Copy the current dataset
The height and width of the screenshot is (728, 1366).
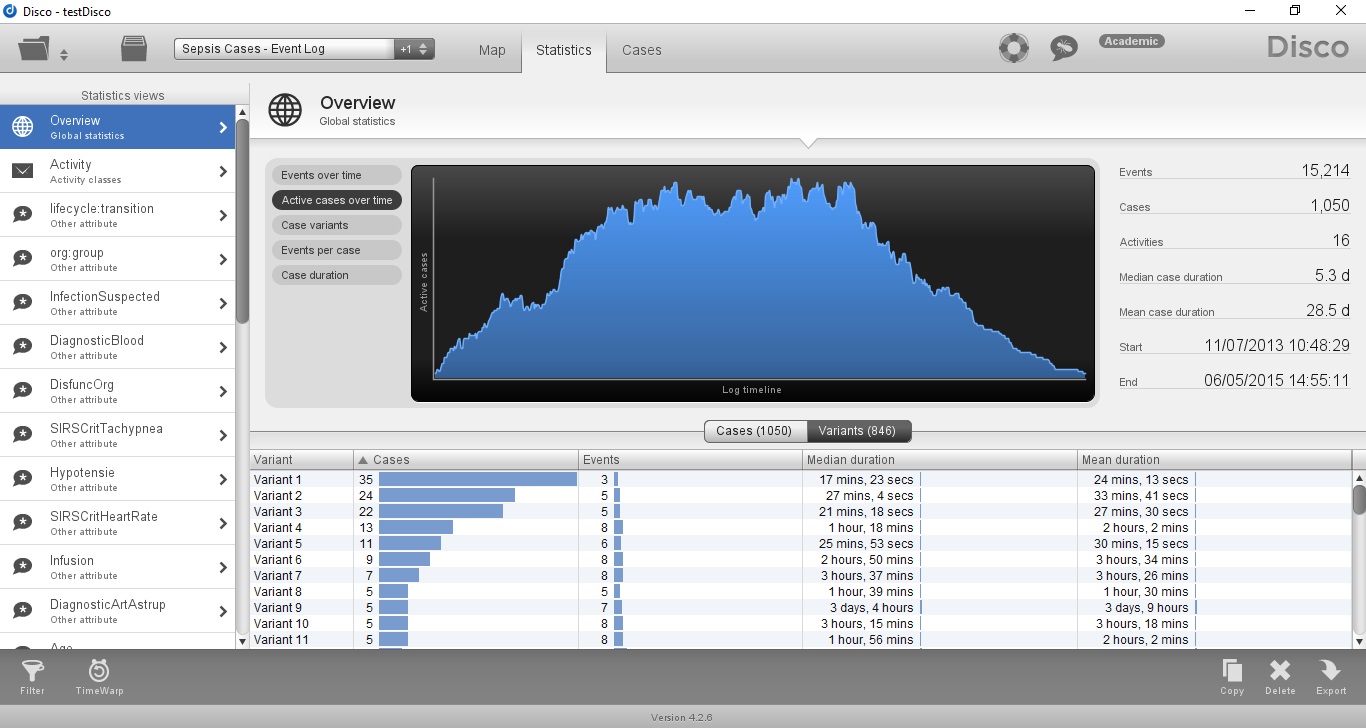[x=1232, y=676]
